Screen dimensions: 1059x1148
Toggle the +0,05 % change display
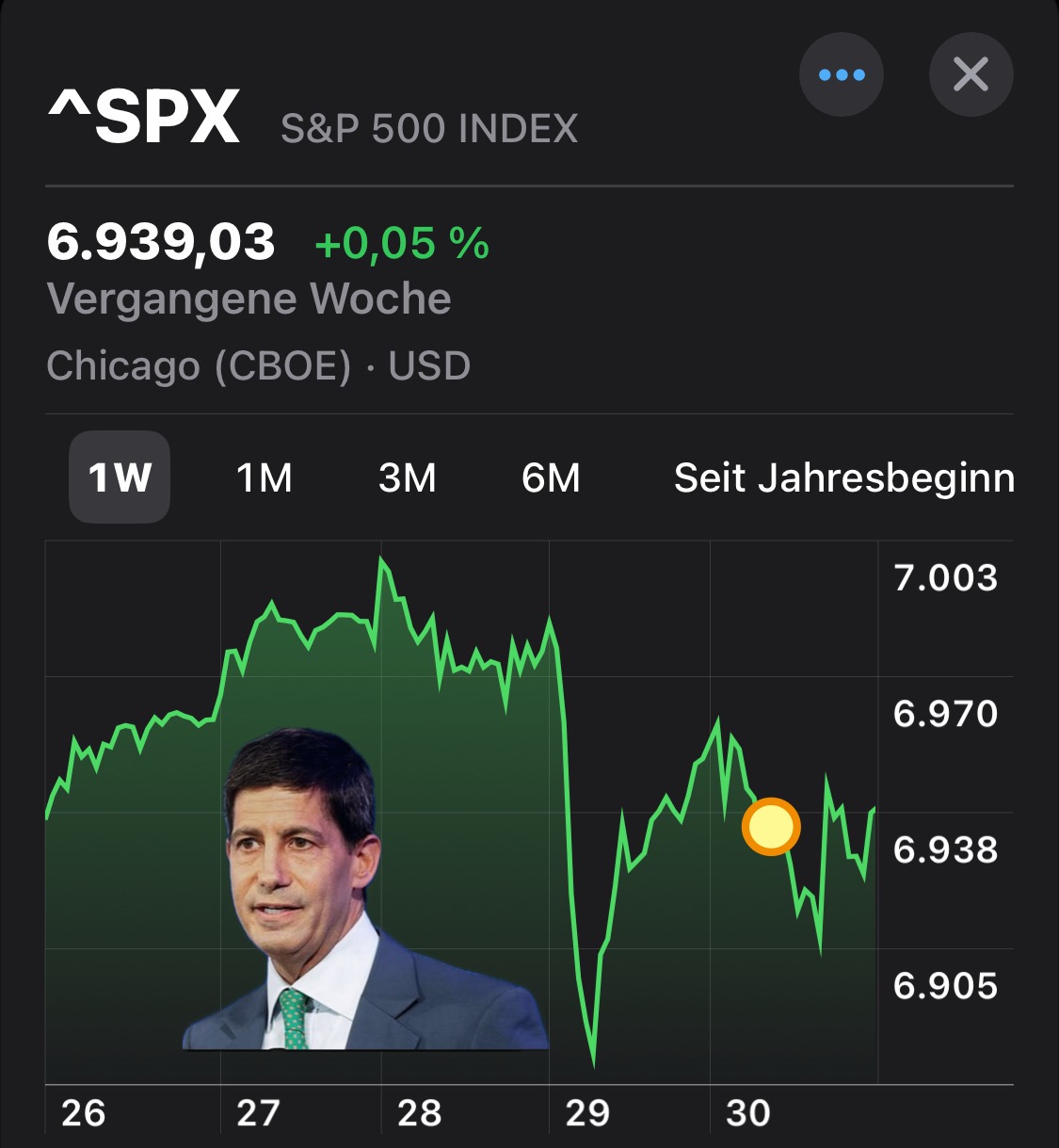(x=402, y=243)
